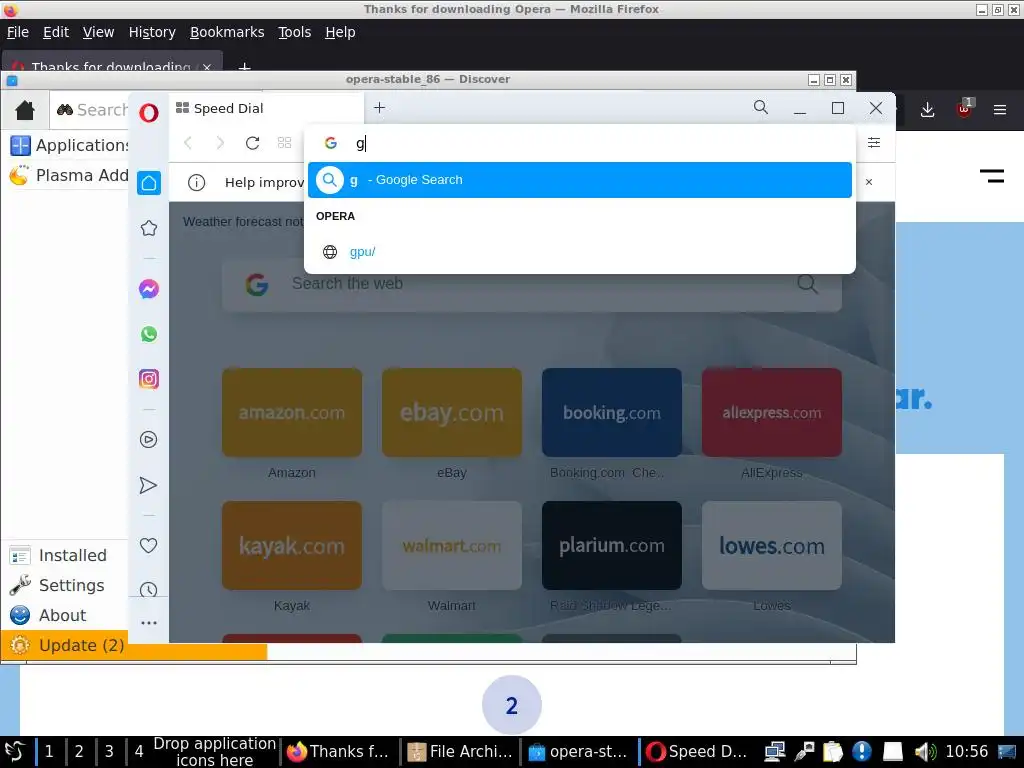Open Opera Easy Setup sliders icon
Viewport: 1024px width, 768px height.
[874, 142]
